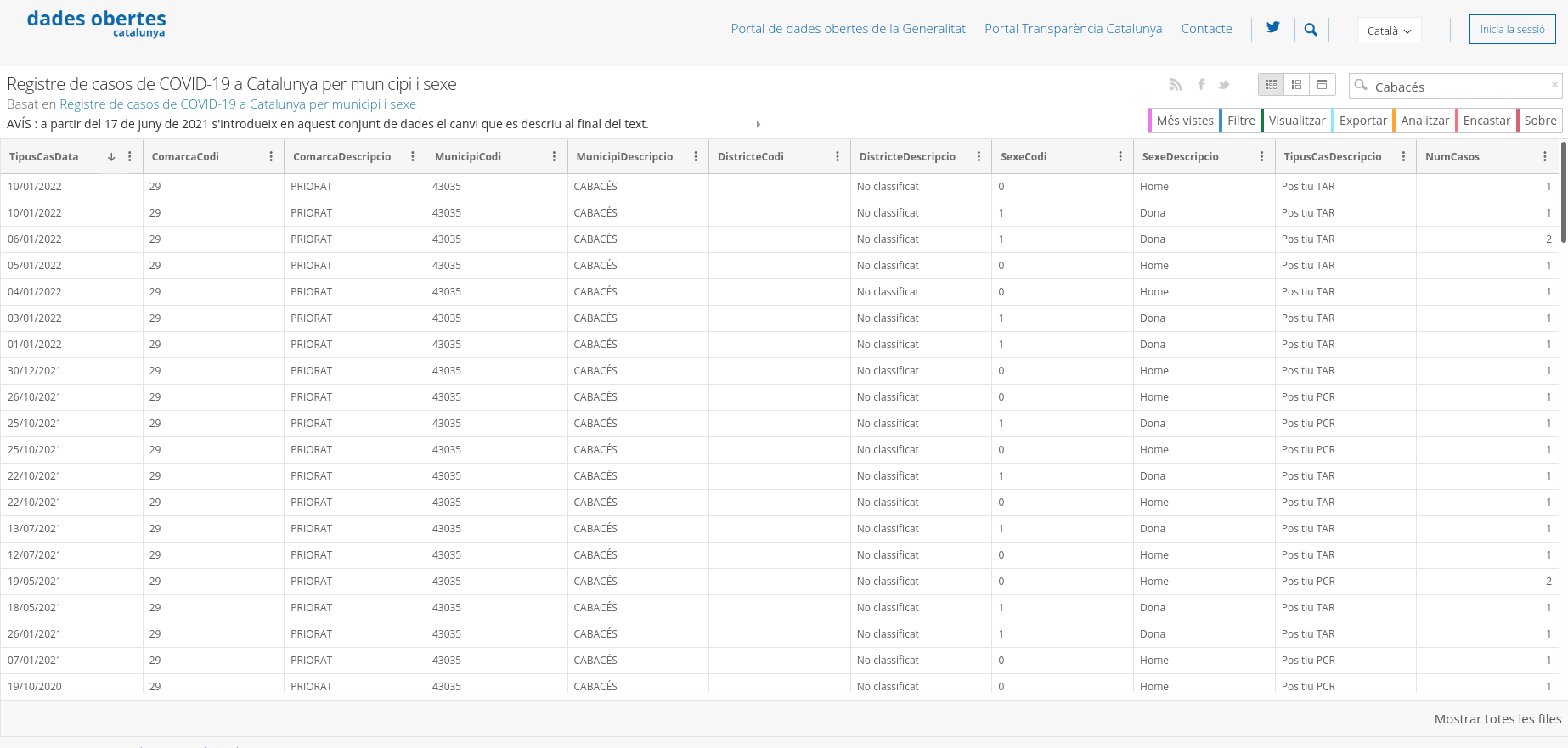The height and width of the screenshot is (748, 1568).
Task: Open MunicipiDescripcio column menu
Action: 696,157
